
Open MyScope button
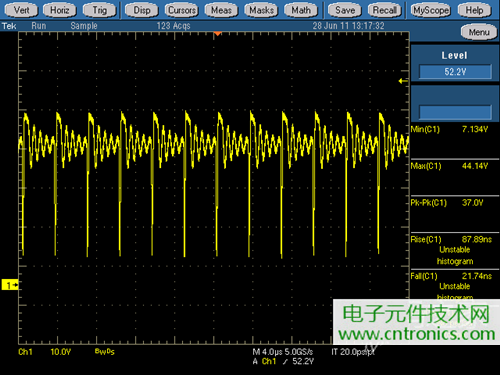431,10
